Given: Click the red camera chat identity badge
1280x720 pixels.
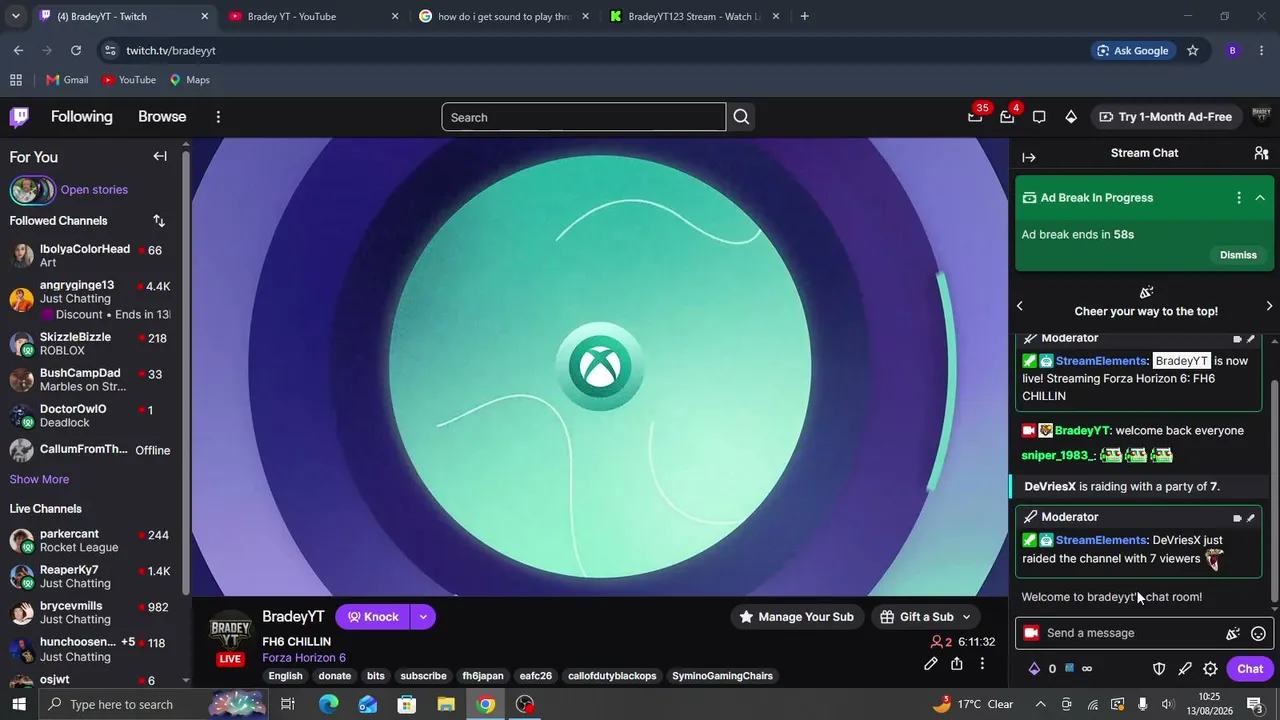Looking at the screenshot, I should point(1031,633).
